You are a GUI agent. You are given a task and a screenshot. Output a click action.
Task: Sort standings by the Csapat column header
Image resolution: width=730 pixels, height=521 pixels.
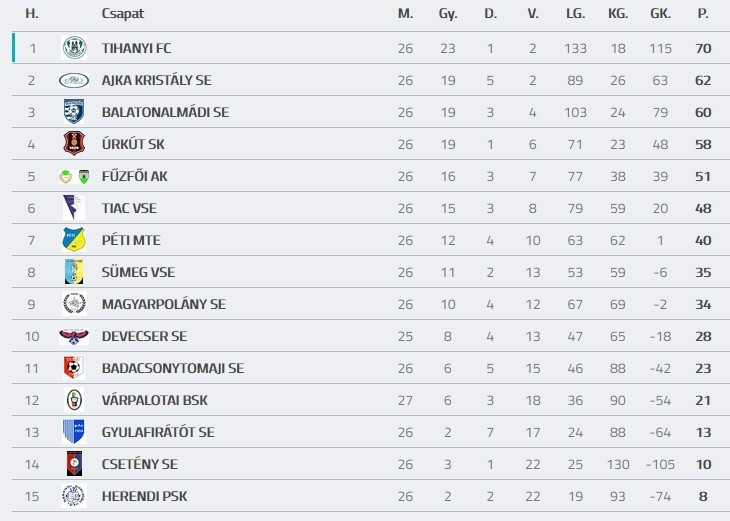tap(121, 14)
